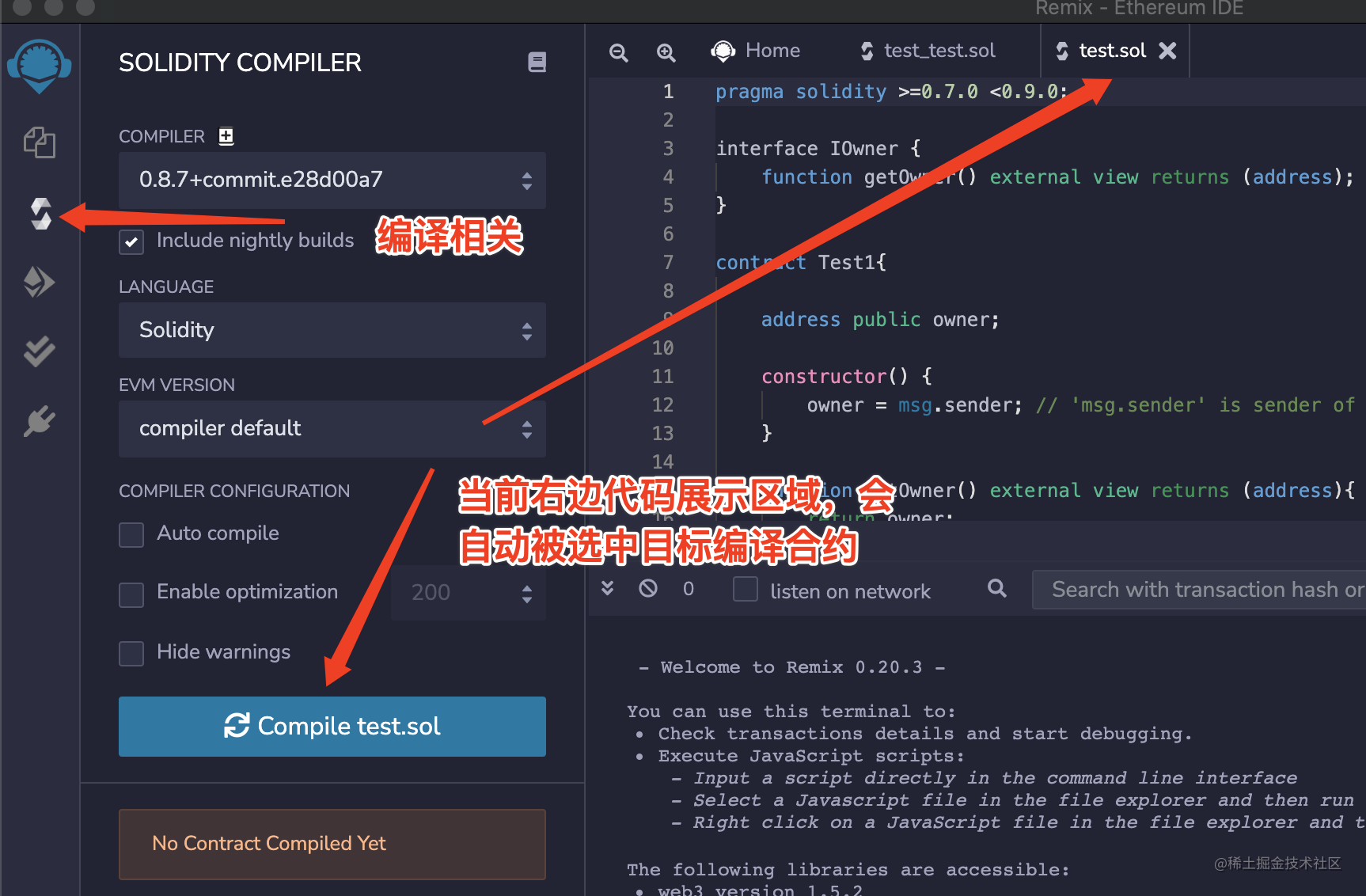This screenshot has width=1366, height=896.
Task: Add a custom compiler with the plus icon
Action: (x=226, y=136)
